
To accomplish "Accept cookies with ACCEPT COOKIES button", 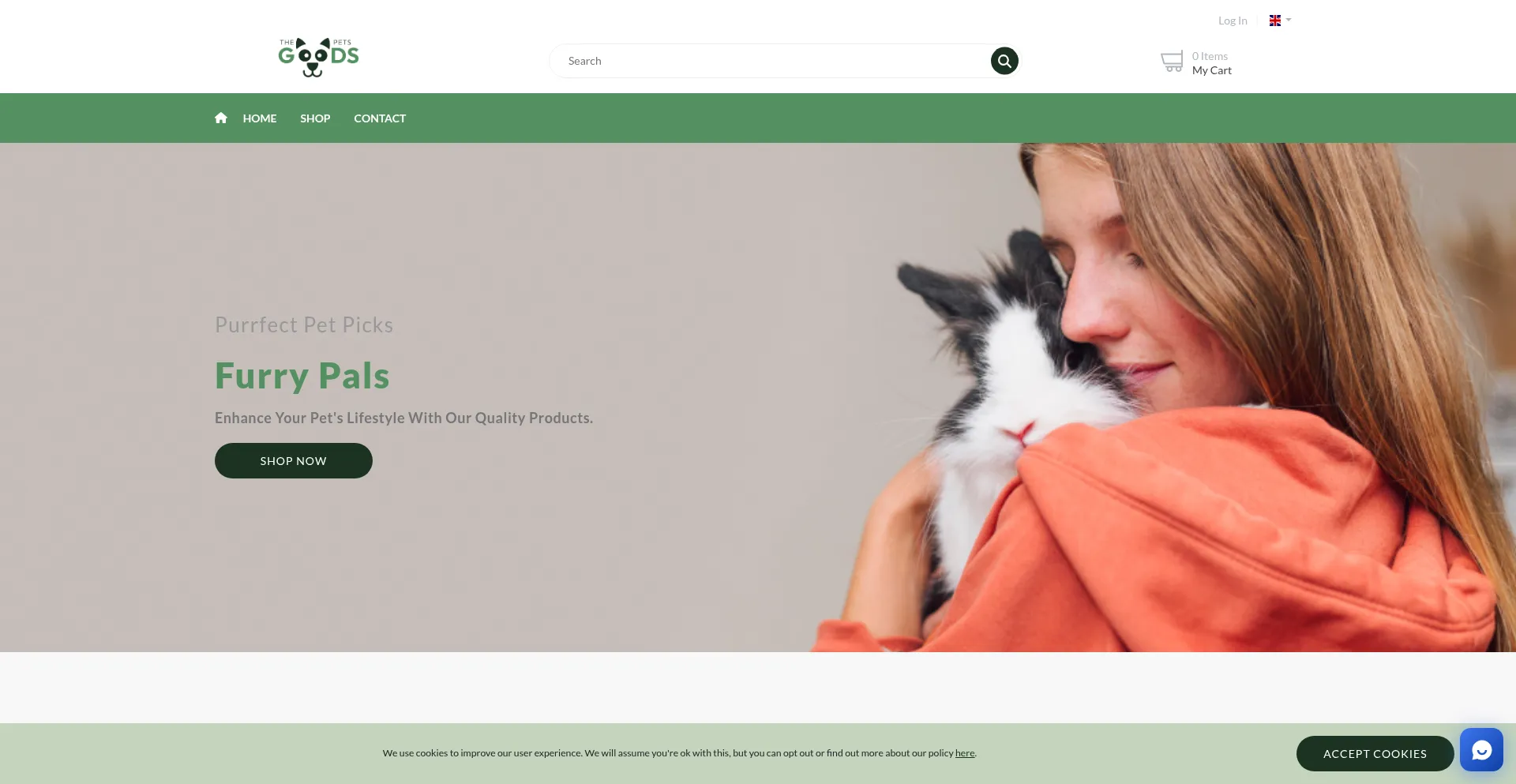I will click(x=1375, y=753).
